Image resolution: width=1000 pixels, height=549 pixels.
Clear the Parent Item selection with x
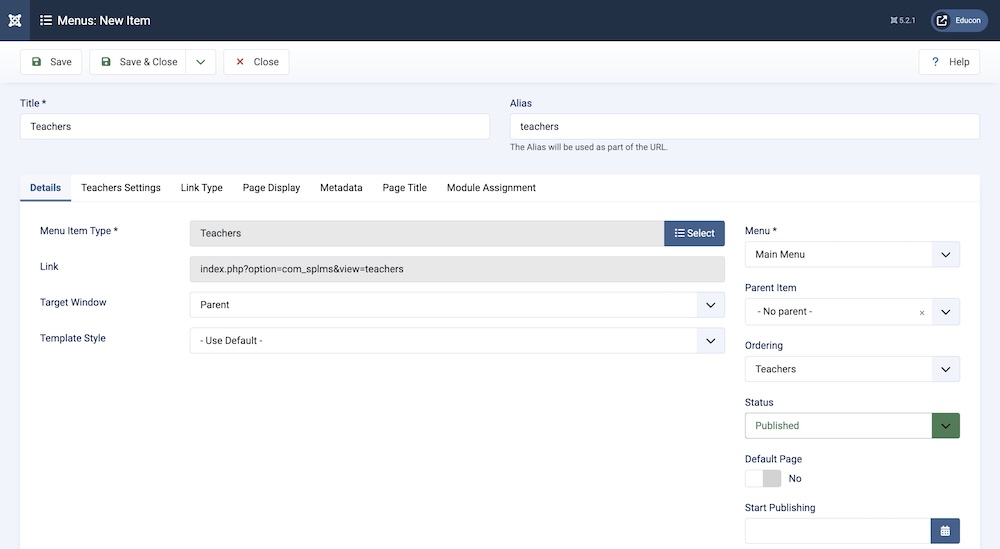[x=922, y=312]
